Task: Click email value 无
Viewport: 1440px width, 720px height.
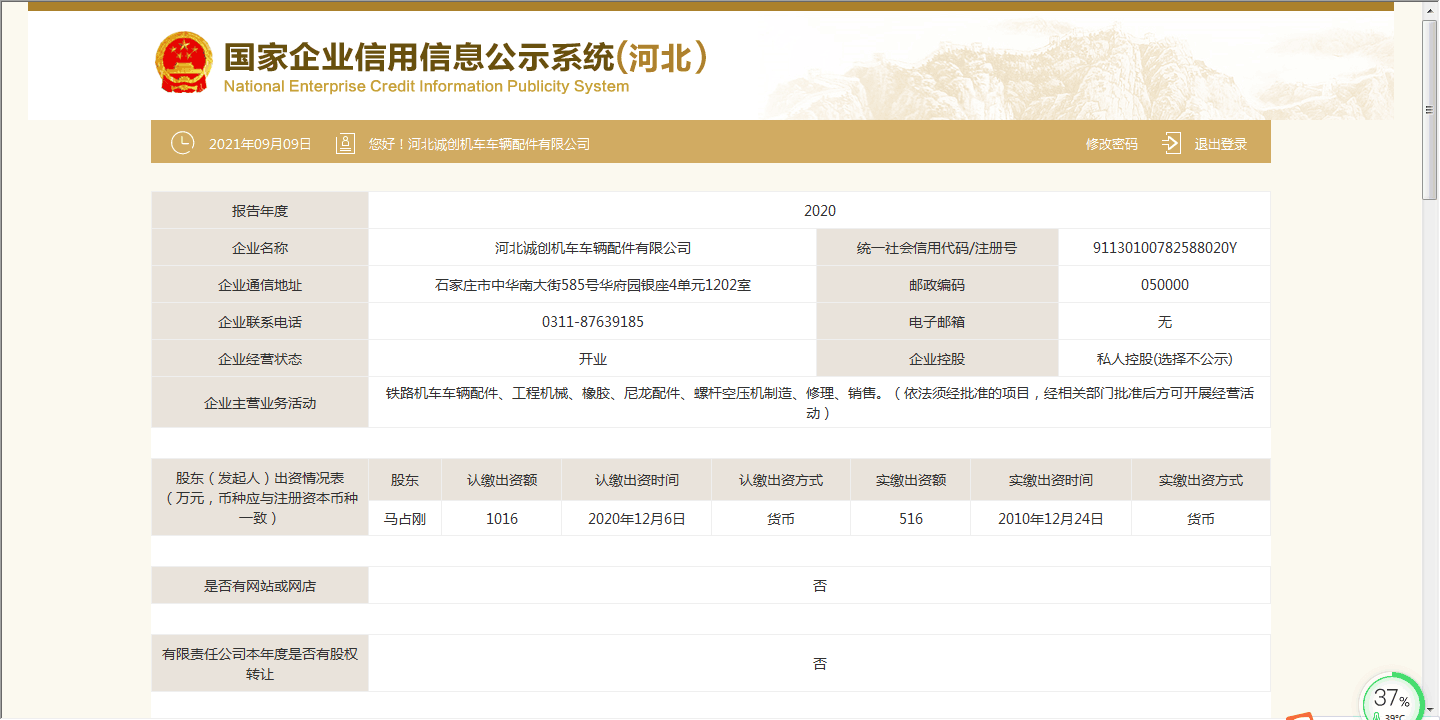Action: 1165,322
